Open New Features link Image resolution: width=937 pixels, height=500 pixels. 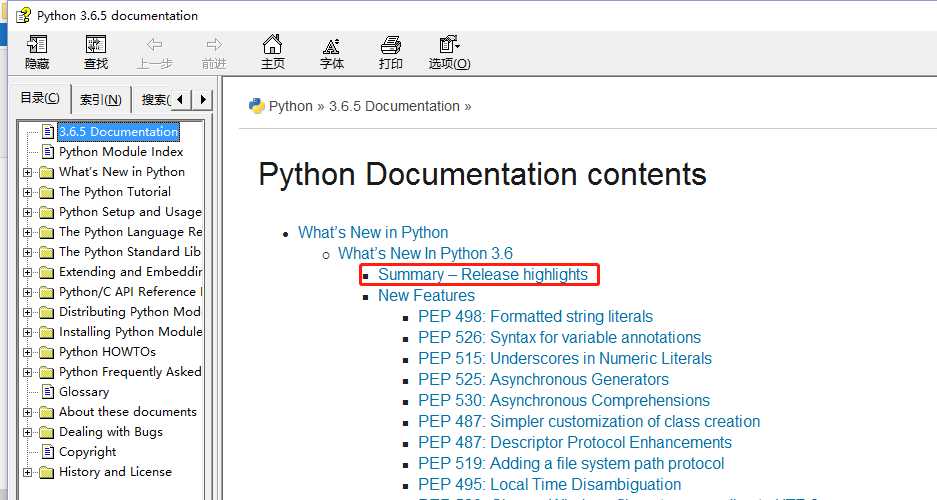click(x=426, y=295)
